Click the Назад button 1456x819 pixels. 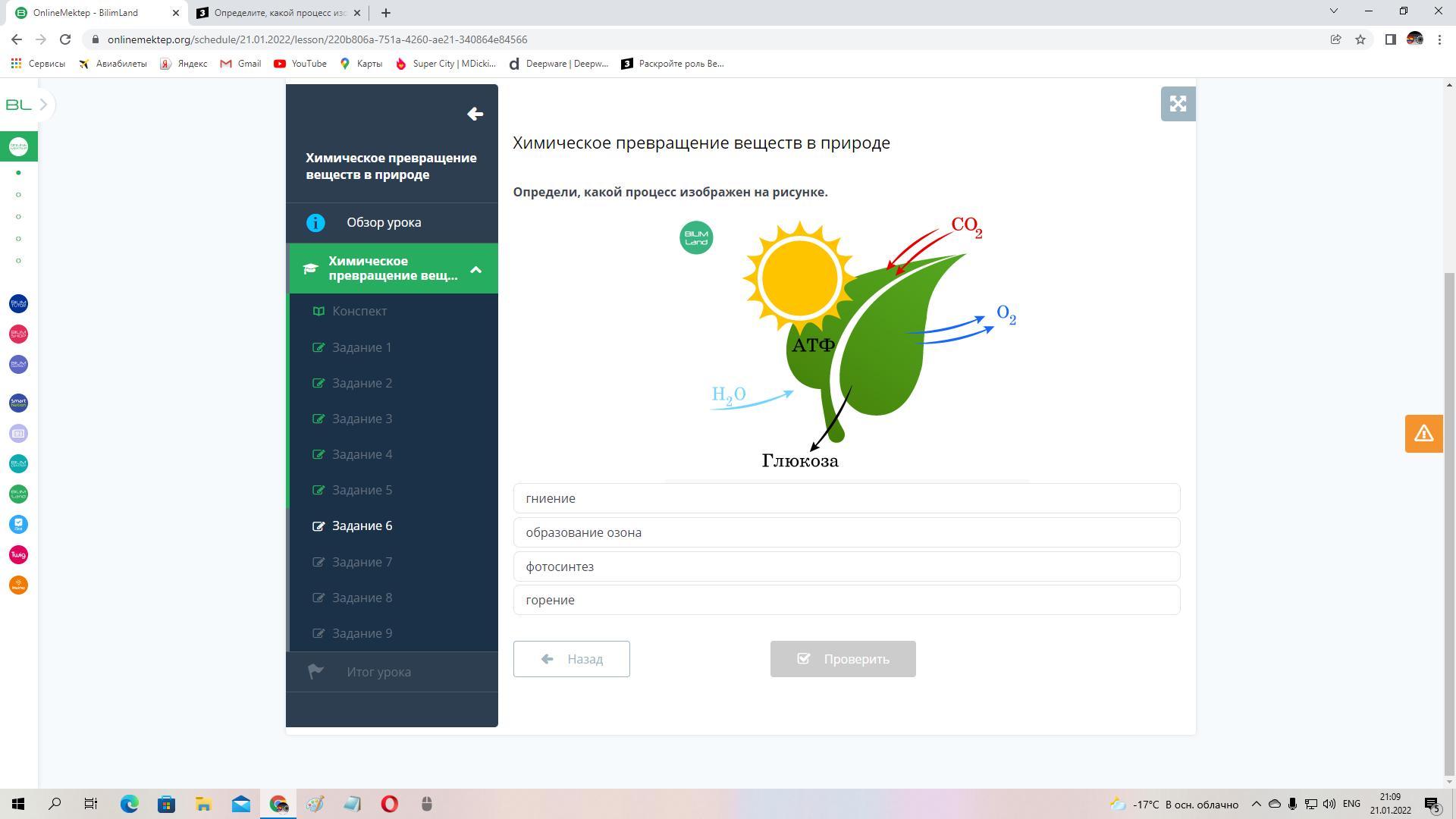pyautogui.click(x=571, y=659)
